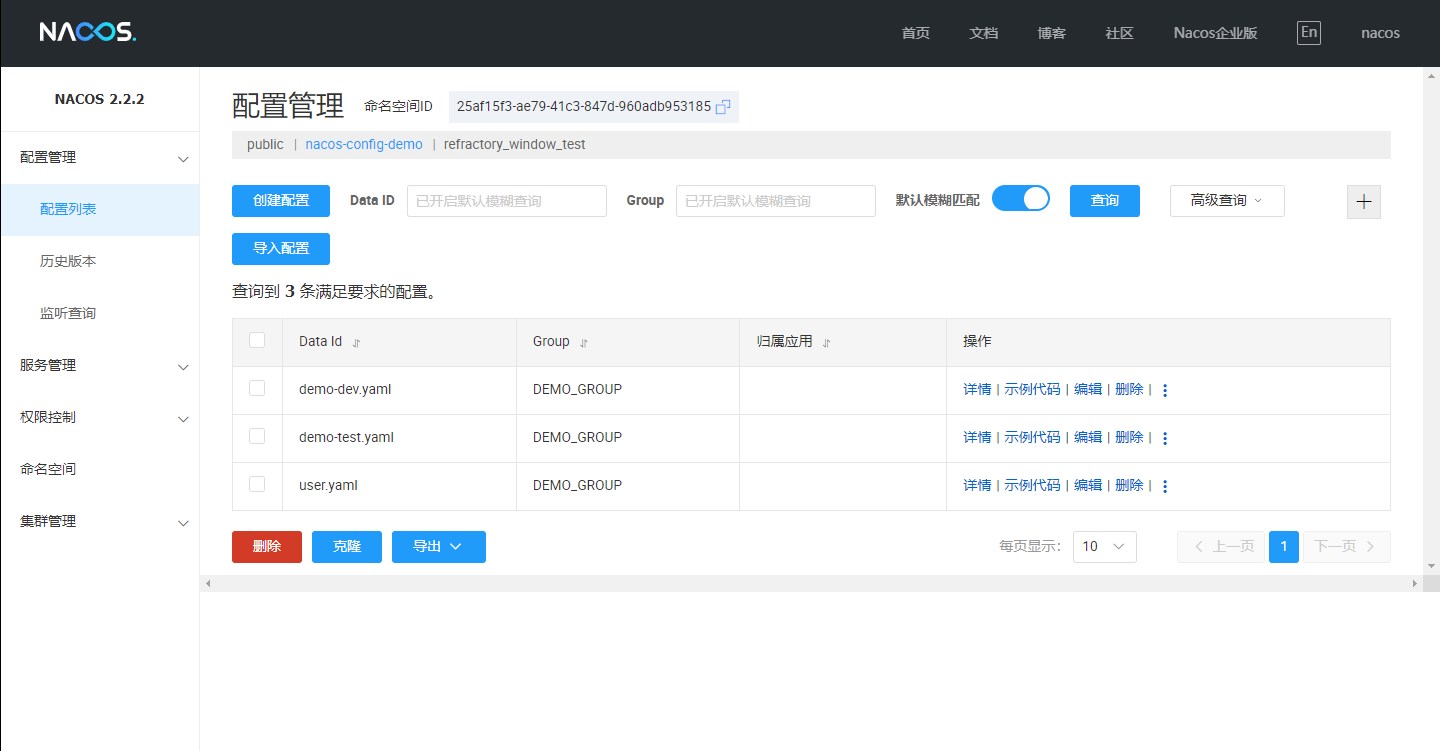The image size is (1440, 751).
Task: Click the 导入配置 button
Action: [x=281, y=249]
